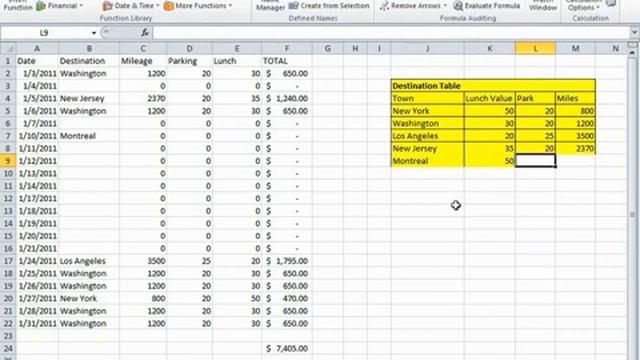Open Evaluate Formula
Screen dimensions: 640x360
(x=487, y=6)
